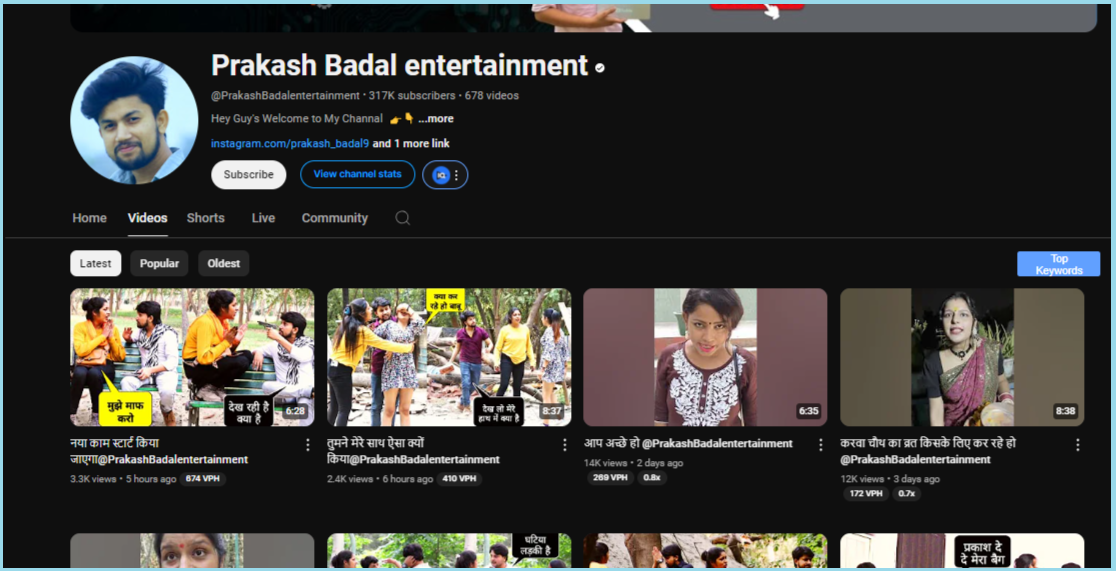This screenshot has height=571, width=1116.
Task: Click the verified badge beside channel name
Action: (x=600, y=68)
